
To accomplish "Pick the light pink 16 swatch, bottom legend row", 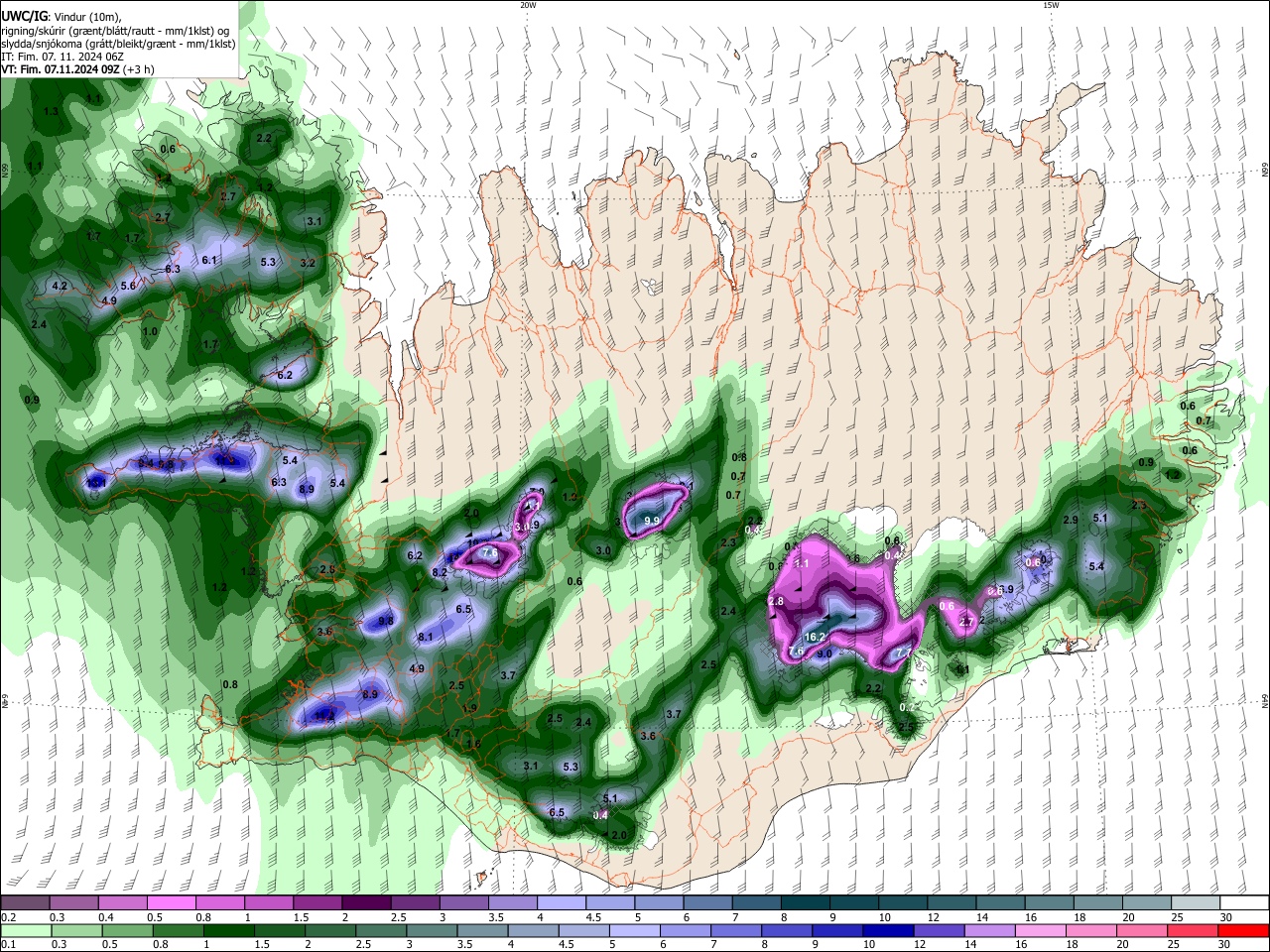I will point(1041,930).
